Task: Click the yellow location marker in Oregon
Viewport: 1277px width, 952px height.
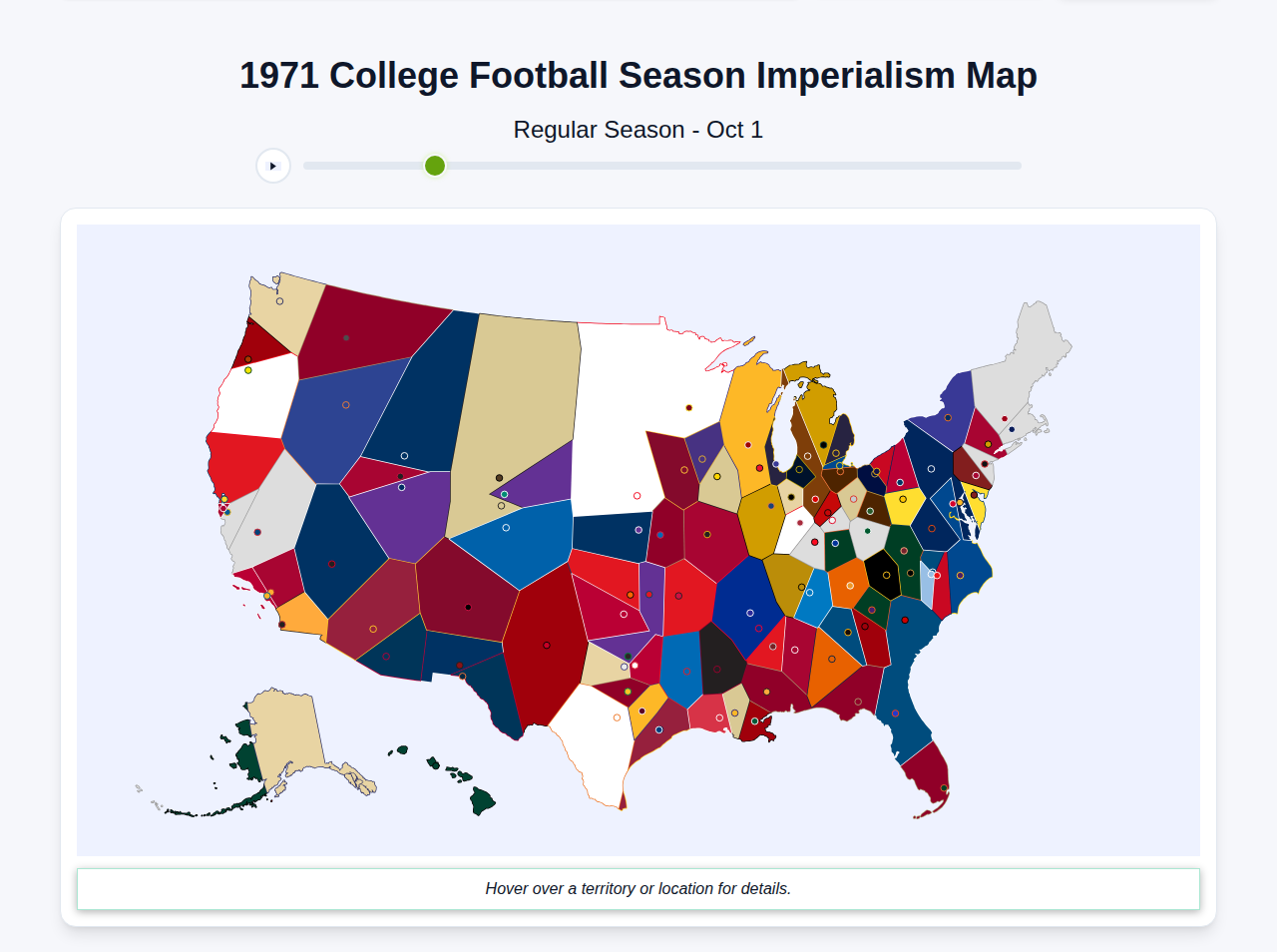Action: (x=248, y=370)
